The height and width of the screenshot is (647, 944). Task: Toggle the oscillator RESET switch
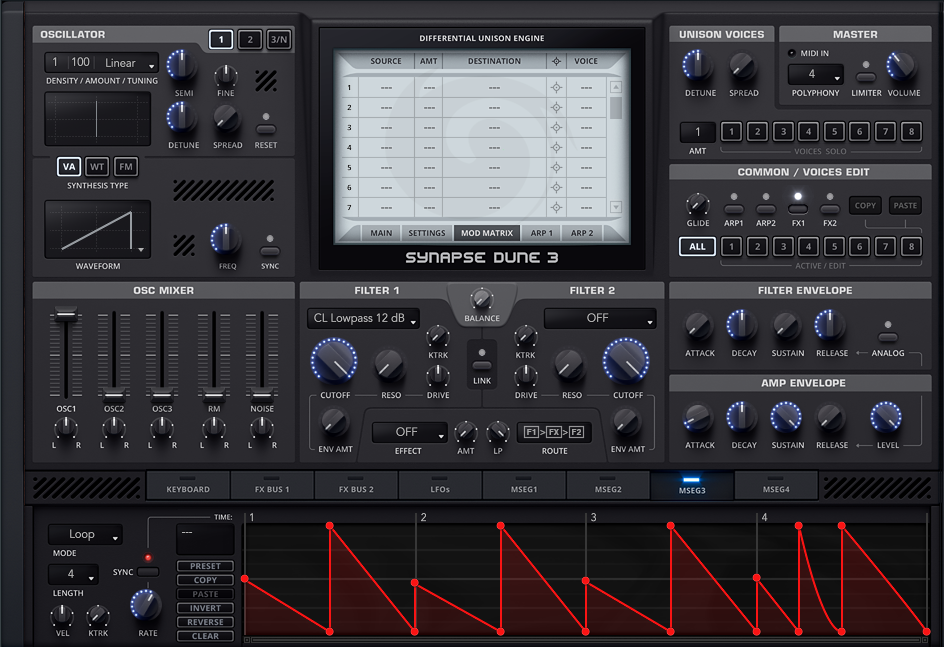click(266, 129)
